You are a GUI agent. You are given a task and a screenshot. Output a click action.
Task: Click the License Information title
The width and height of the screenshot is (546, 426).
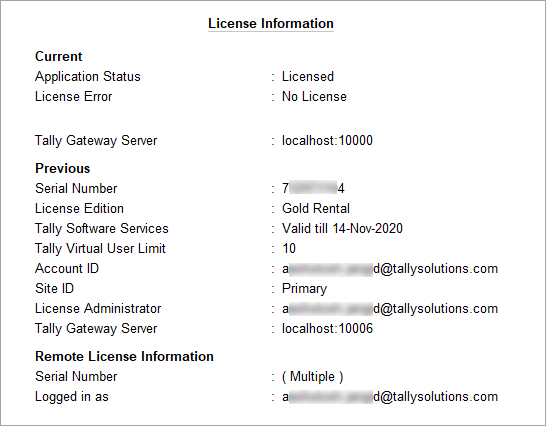point(271,24)
